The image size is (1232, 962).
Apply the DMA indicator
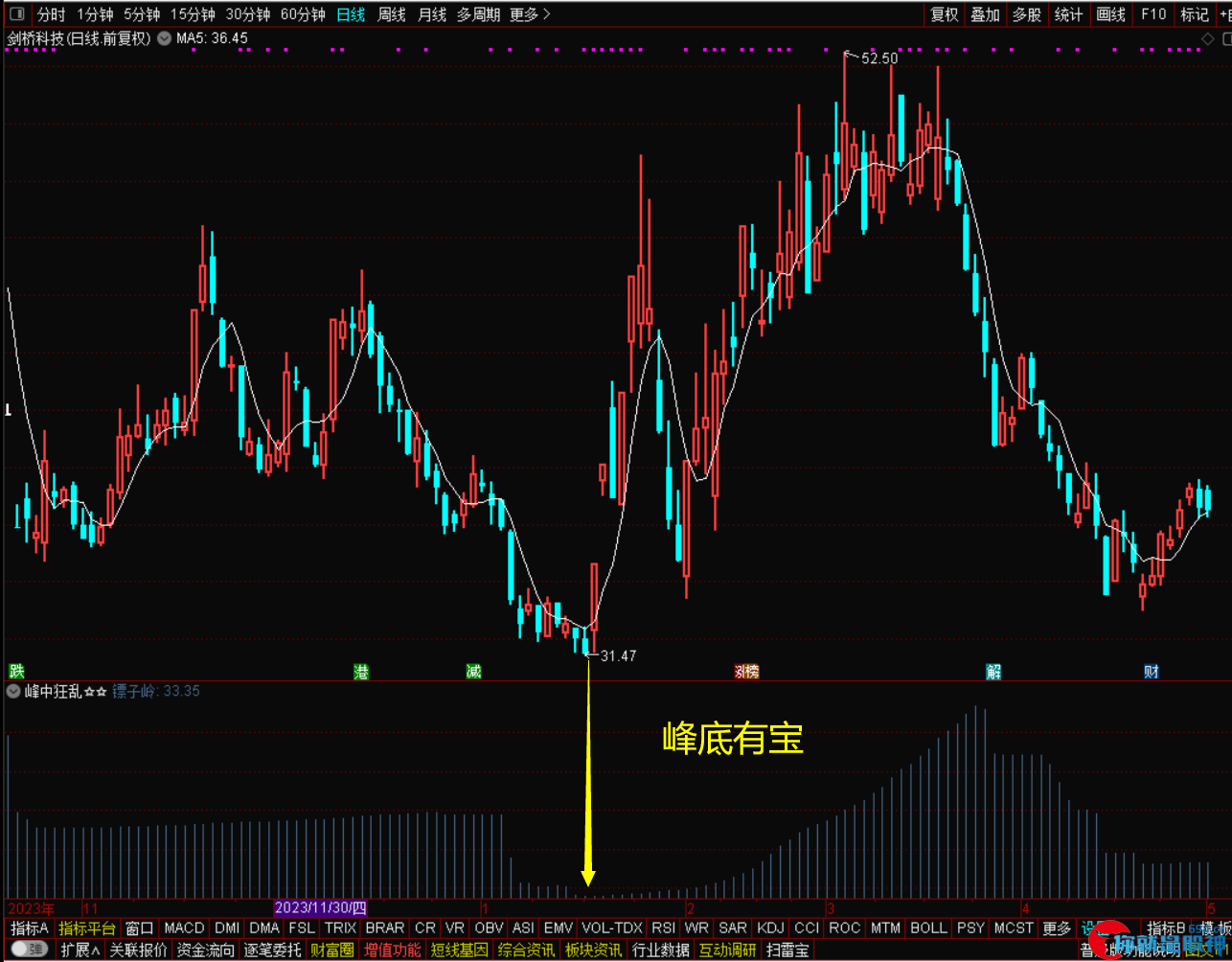coord(264,928)
